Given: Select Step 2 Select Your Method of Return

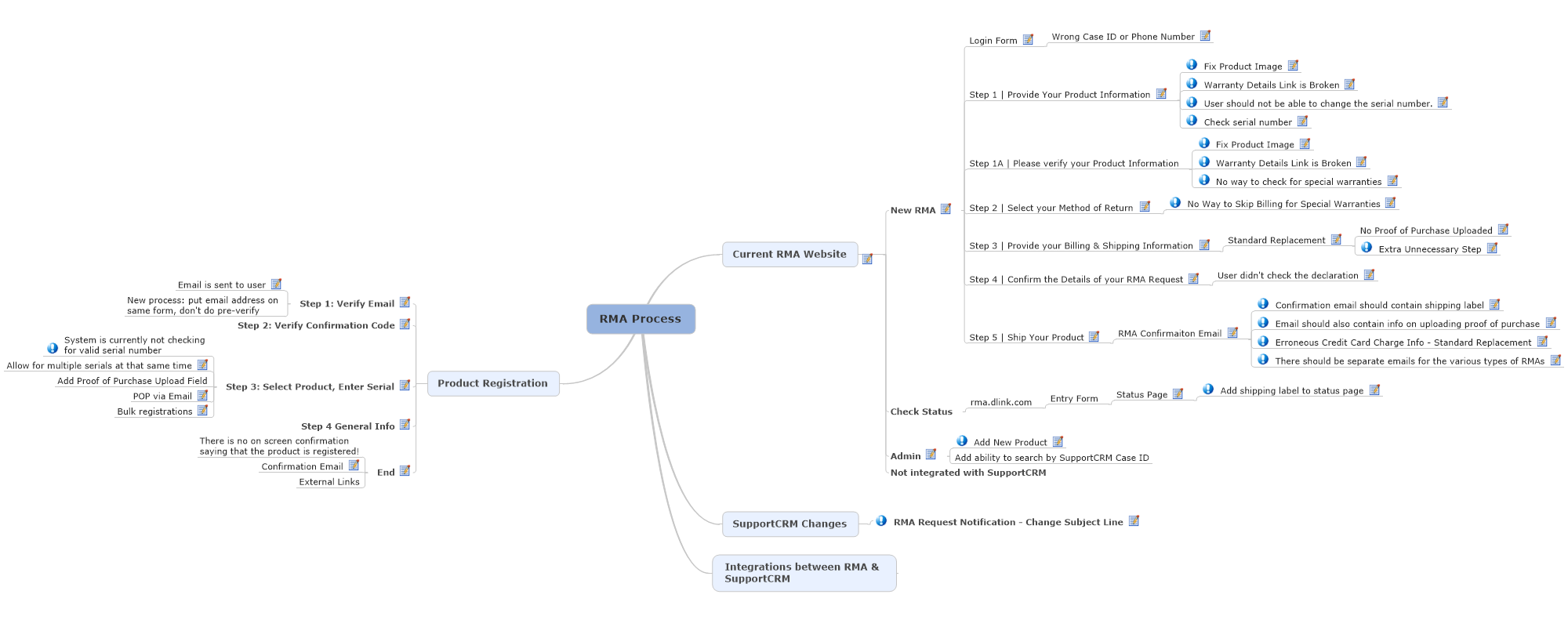Looking at the screenshot, I should pyautogui.click(x=1051, y=208).
